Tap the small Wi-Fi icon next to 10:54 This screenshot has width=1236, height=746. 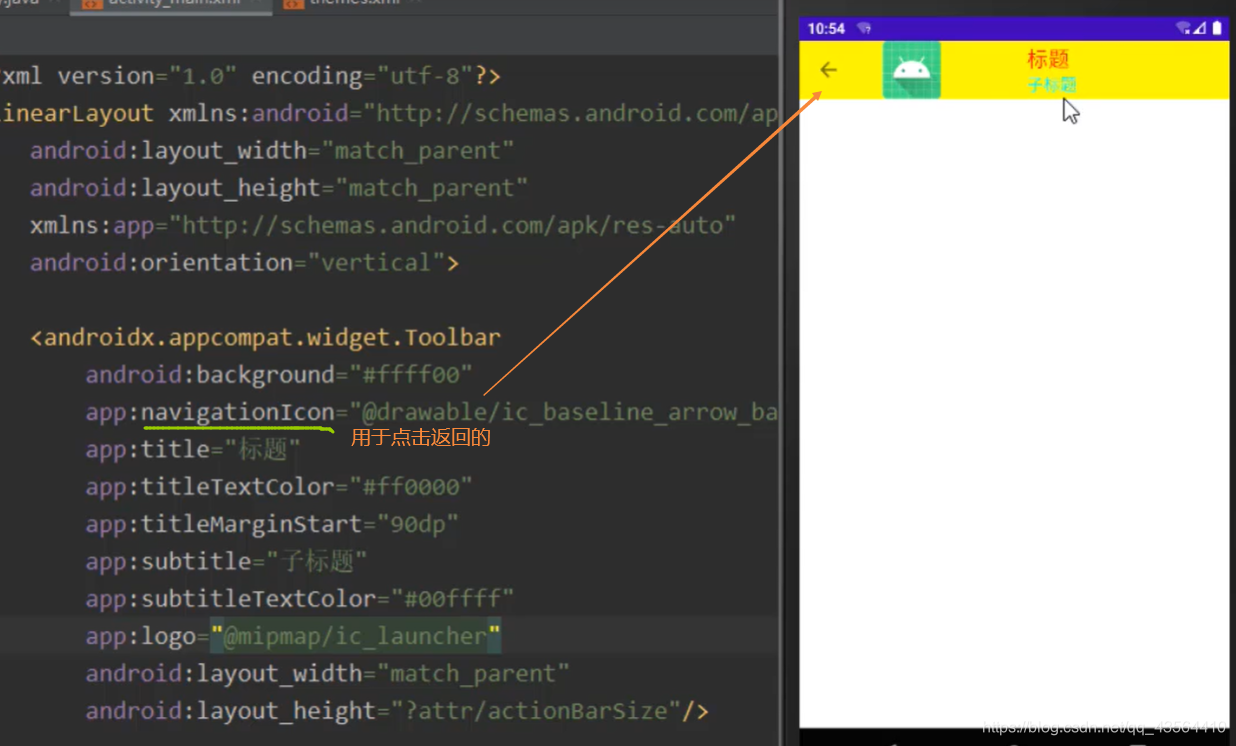click(864, 28)
